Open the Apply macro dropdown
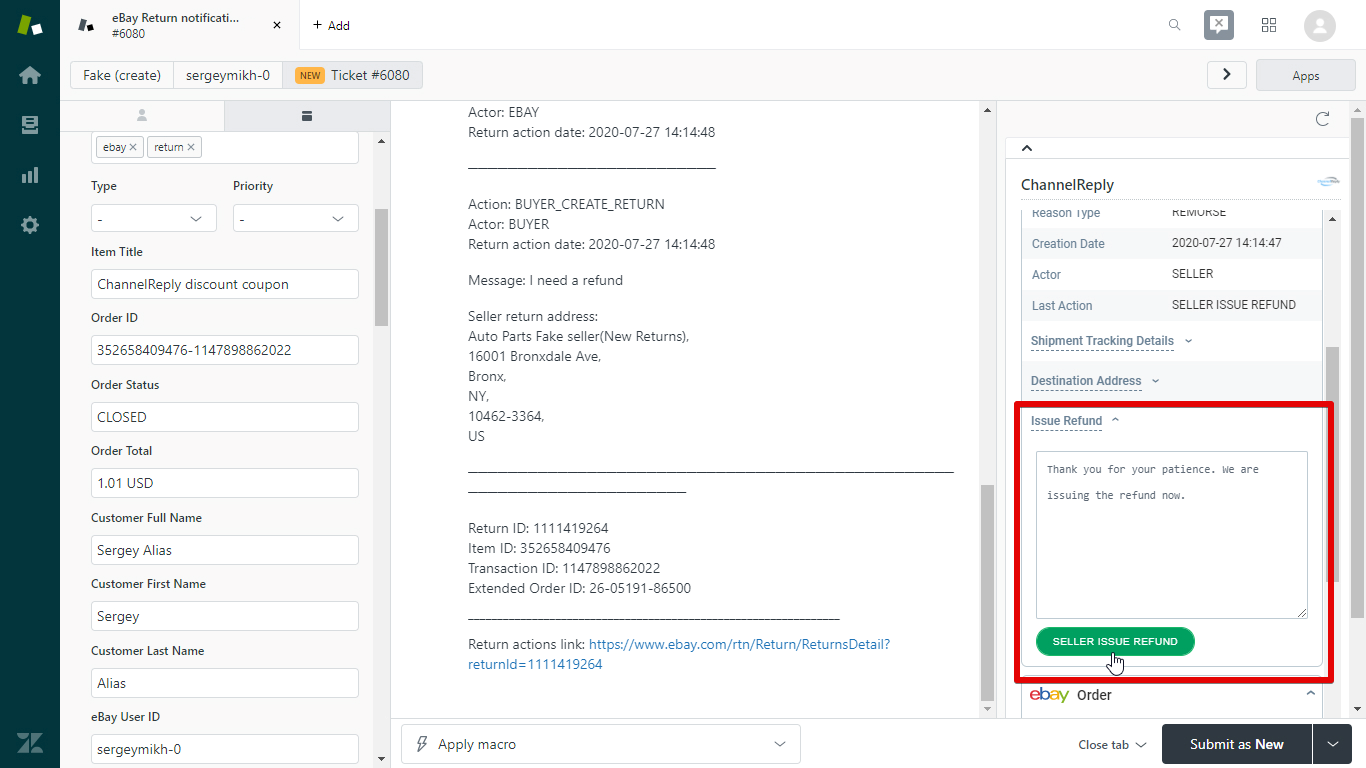This screenshot has height=768, width=1366. click(601, 744)
